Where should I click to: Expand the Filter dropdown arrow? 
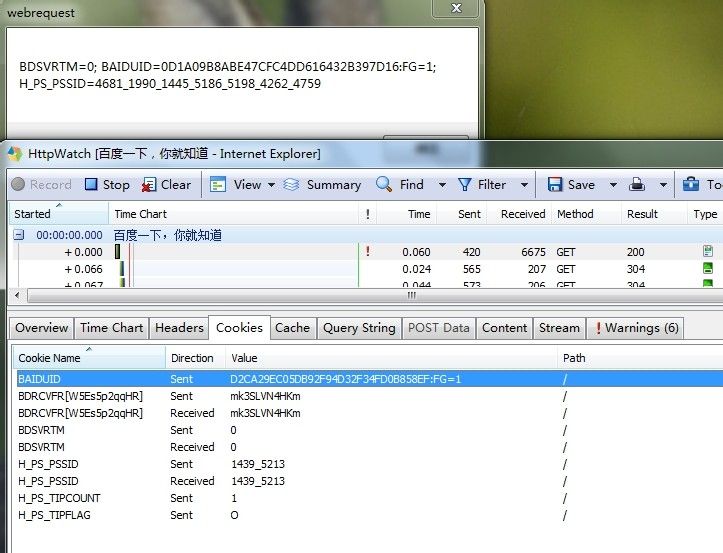[x=524, y=185]
